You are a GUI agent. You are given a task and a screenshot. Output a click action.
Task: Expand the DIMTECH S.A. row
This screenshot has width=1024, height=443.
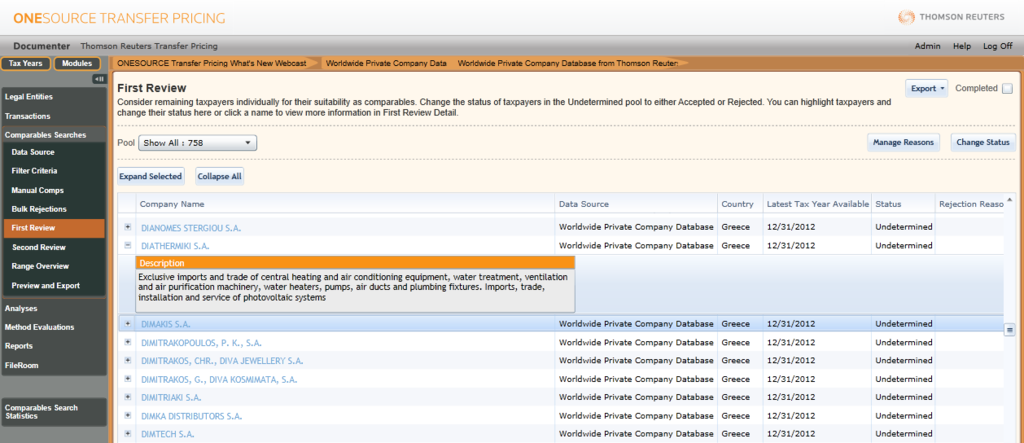128,434
